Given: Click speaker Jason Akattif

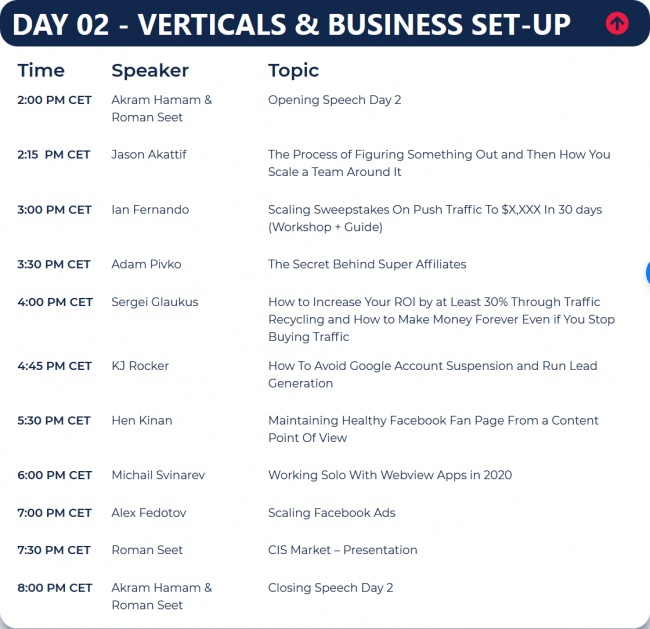Looking at the screenshot, I should 149,155.
